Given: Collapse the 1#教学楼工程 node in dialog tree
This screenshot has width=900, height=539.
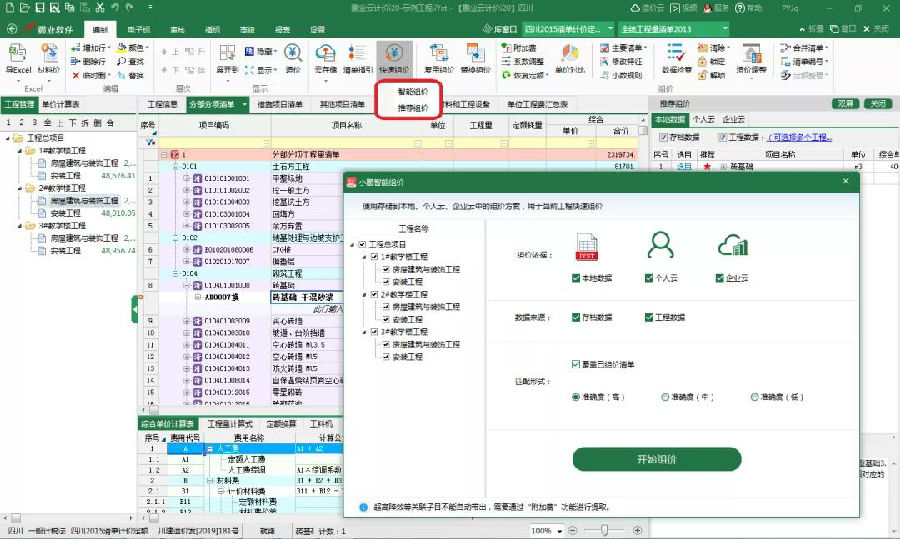Looking at the screenshot, I should (x=363, y=256).
